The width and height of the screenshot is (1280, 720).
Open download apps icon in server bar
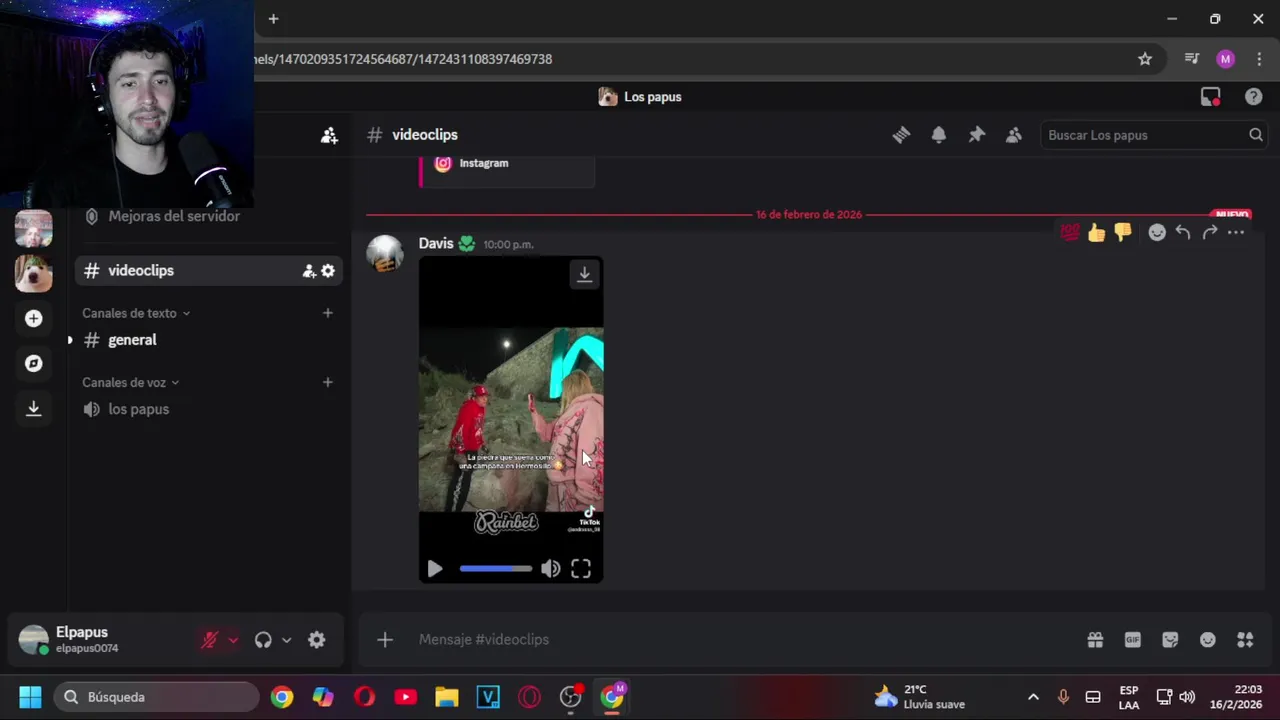point(33,408)
